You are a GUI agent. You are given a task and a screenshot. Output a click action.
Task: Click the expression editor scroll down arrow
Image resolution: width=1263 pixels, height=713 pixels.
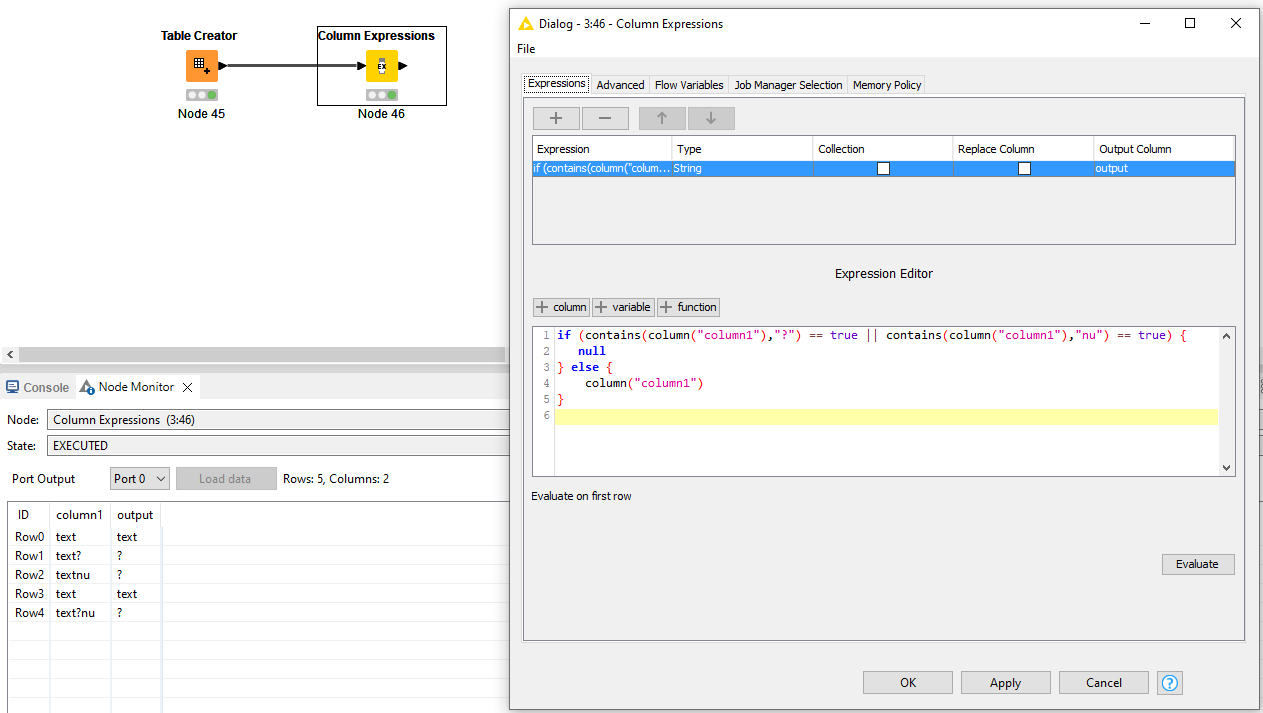click(x=1227, y=467)
